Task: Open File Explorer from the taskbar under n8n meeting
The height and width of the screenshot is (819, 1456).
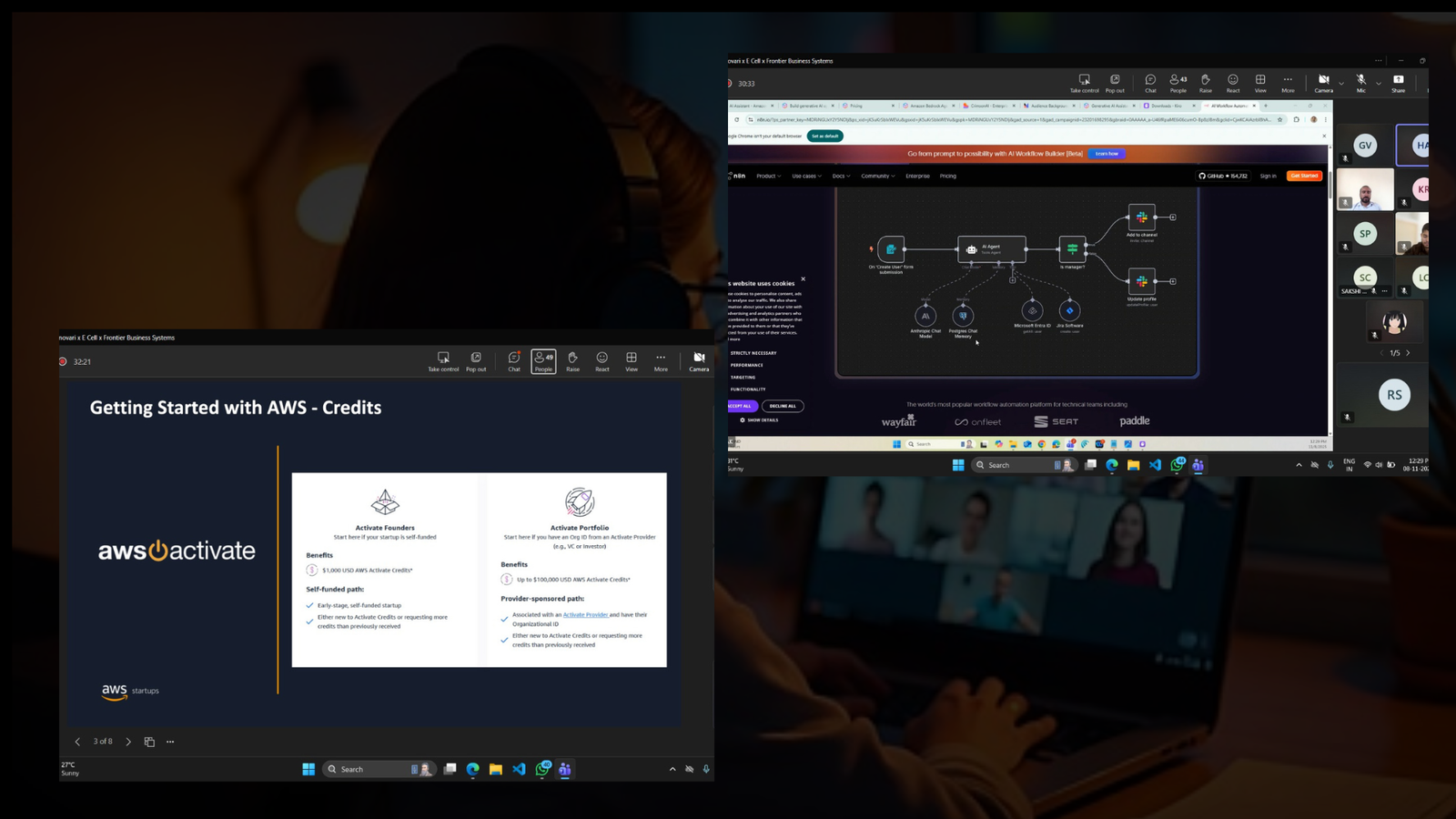Action: 1133,465
